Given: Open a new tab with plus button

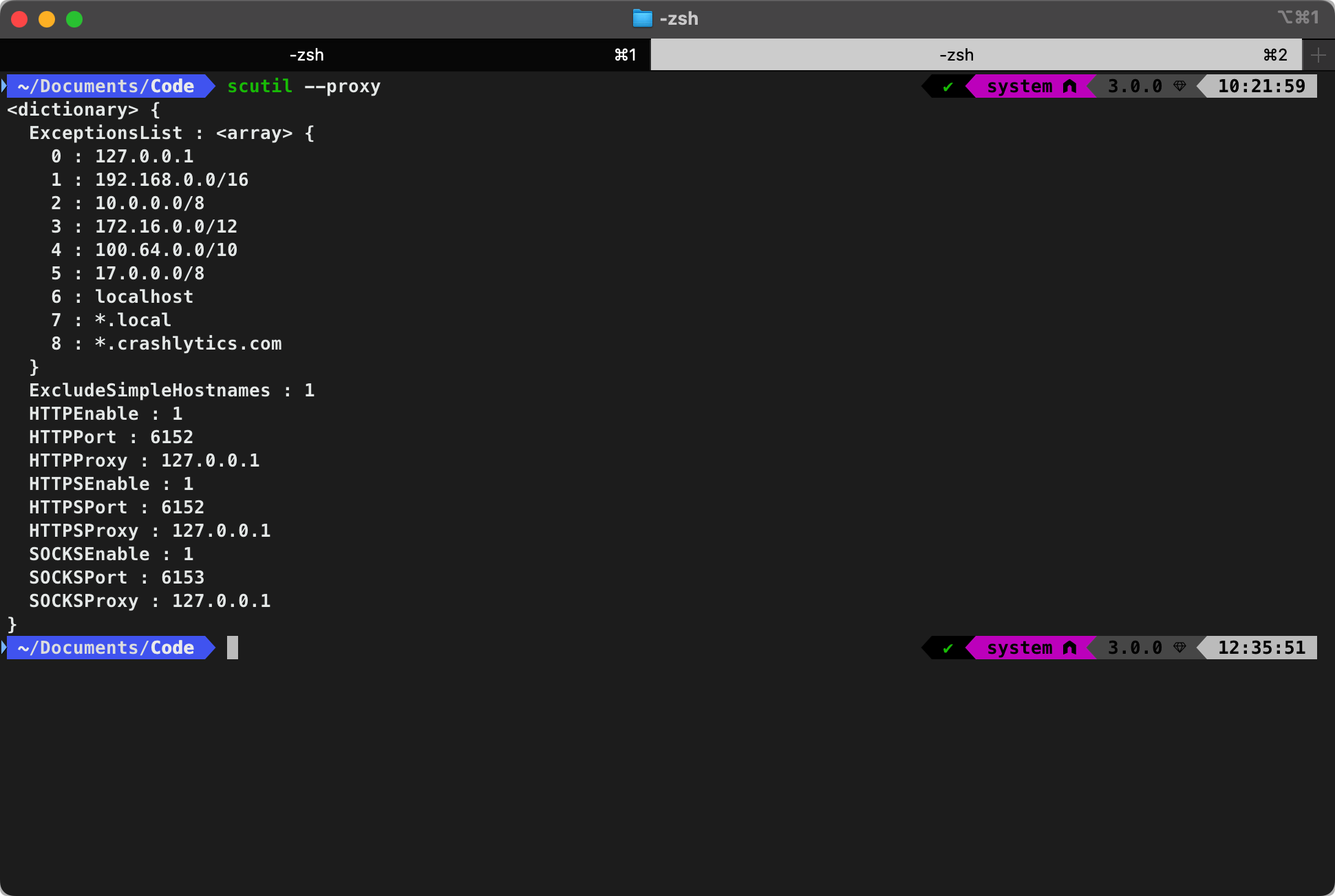Looking at the screenshot, I should pyautogui.click(x=1318, y=55).
